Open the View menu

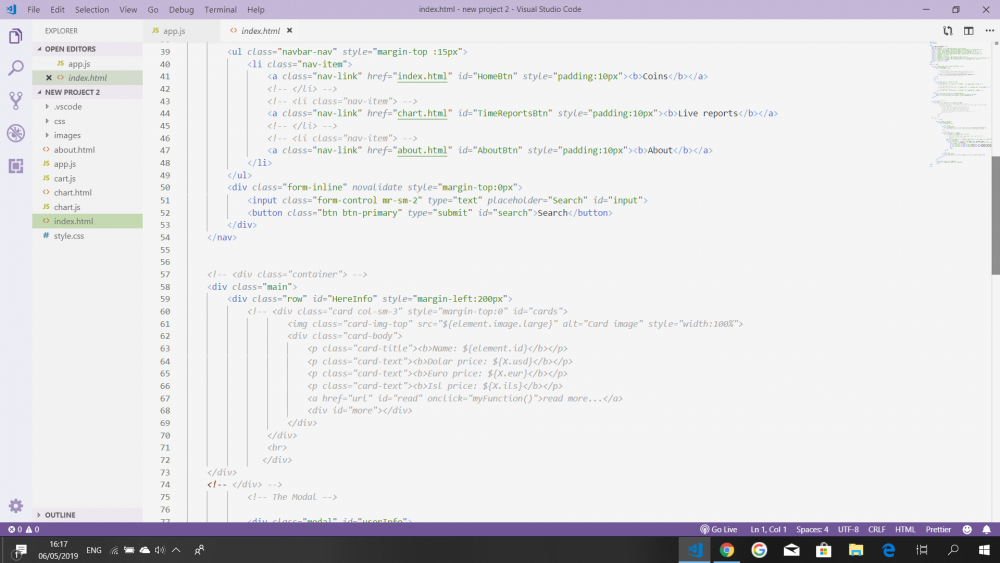[x=128, y=10]
